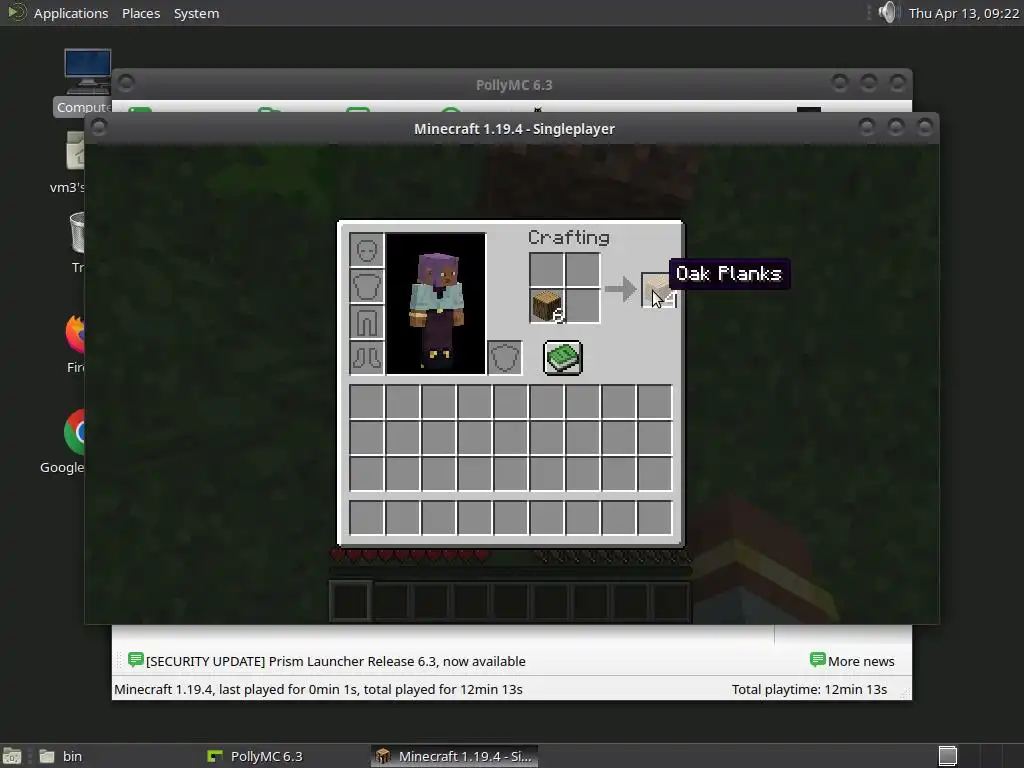Image resolution: width=1024 pixels, height=768 pixels.
Task: Select the chestplate armor slot
Action: tap(366, 286)
